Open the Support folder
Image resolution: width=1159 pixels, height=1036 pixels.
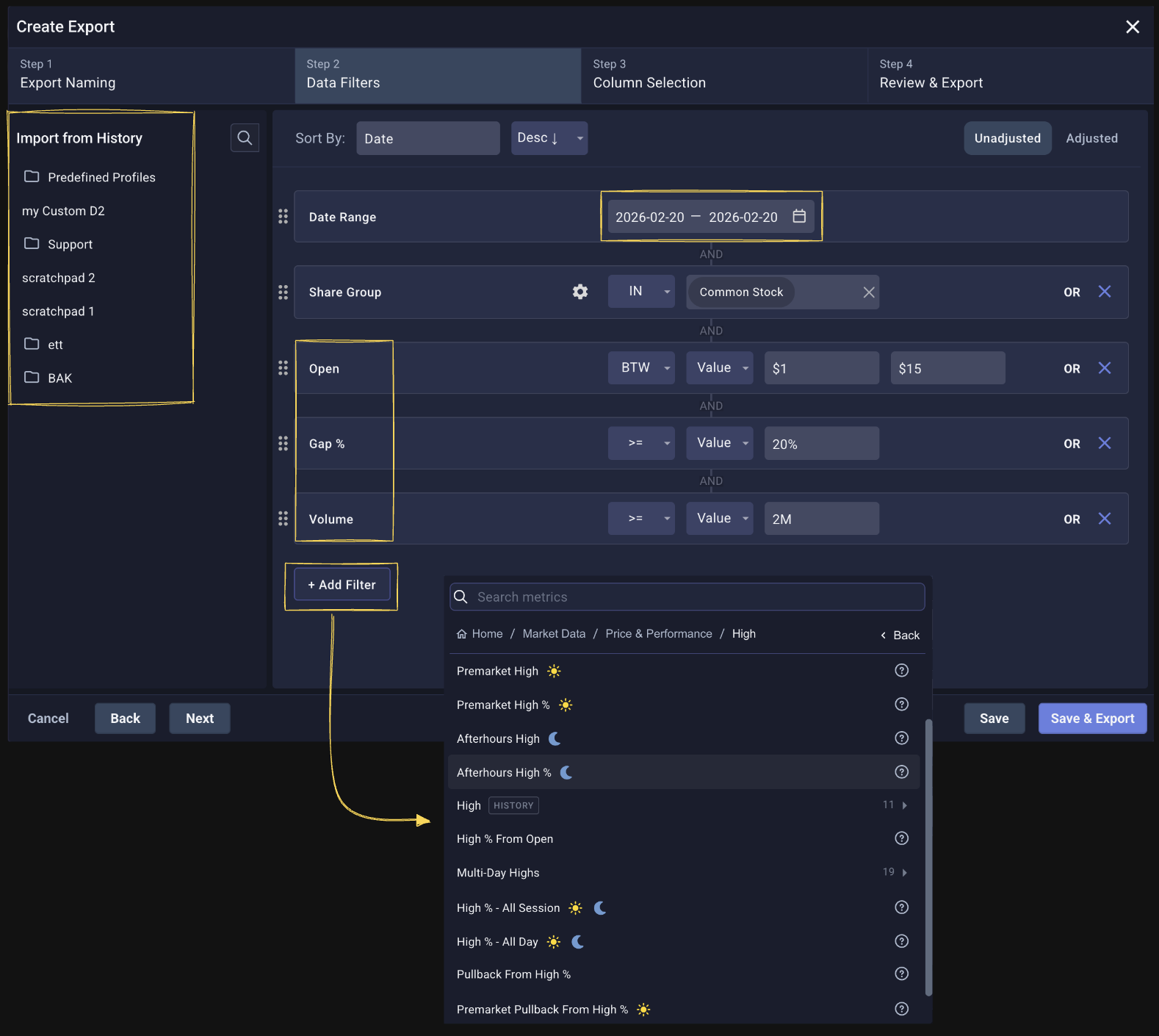point(58,244)
